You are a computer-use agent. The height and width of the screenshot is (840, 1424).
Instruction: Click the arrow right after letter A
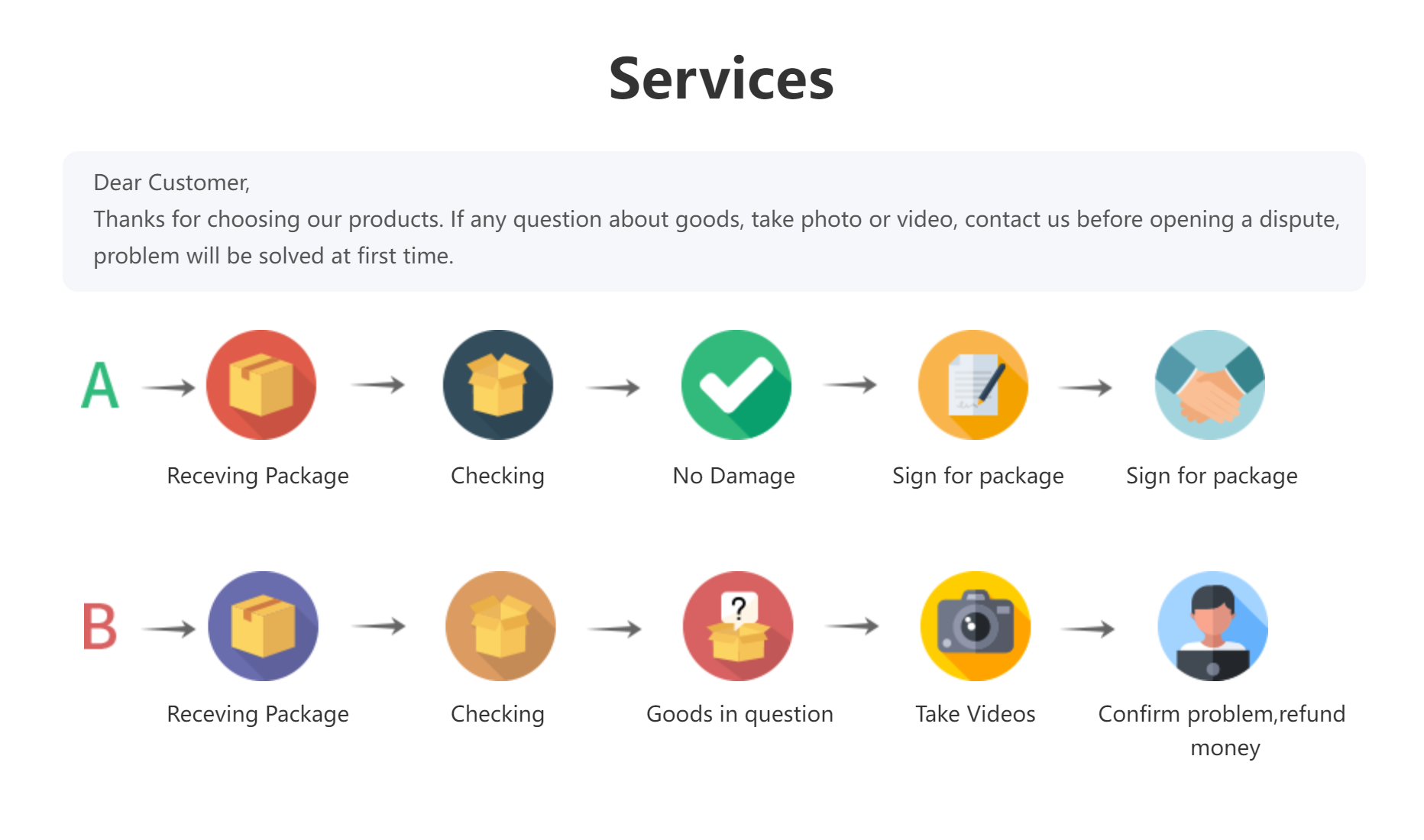(x=169, y=388)
